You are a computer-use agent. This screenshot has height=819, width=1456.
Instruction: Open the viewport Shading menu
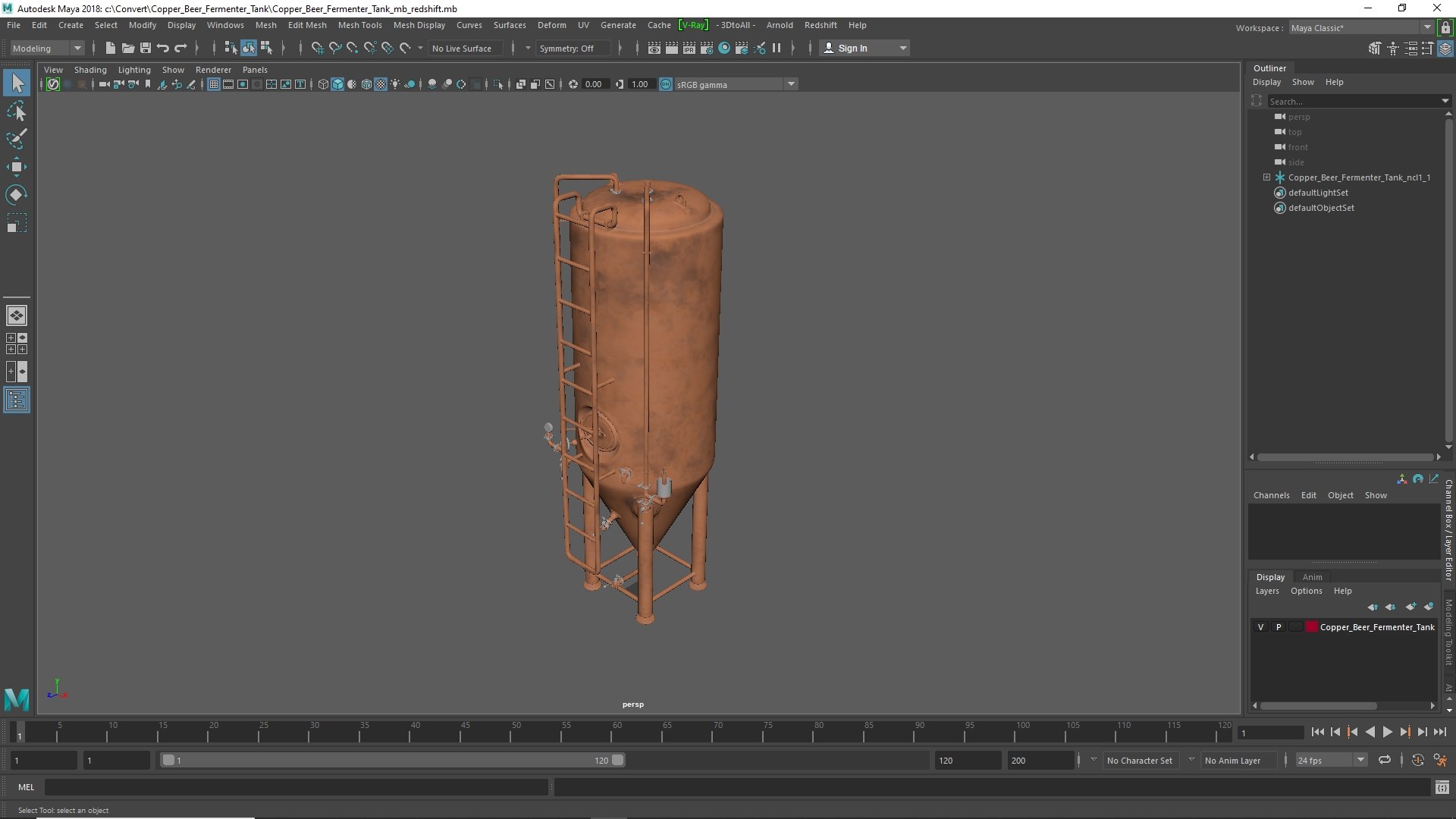pyautogui.click(x=90, y=70)
